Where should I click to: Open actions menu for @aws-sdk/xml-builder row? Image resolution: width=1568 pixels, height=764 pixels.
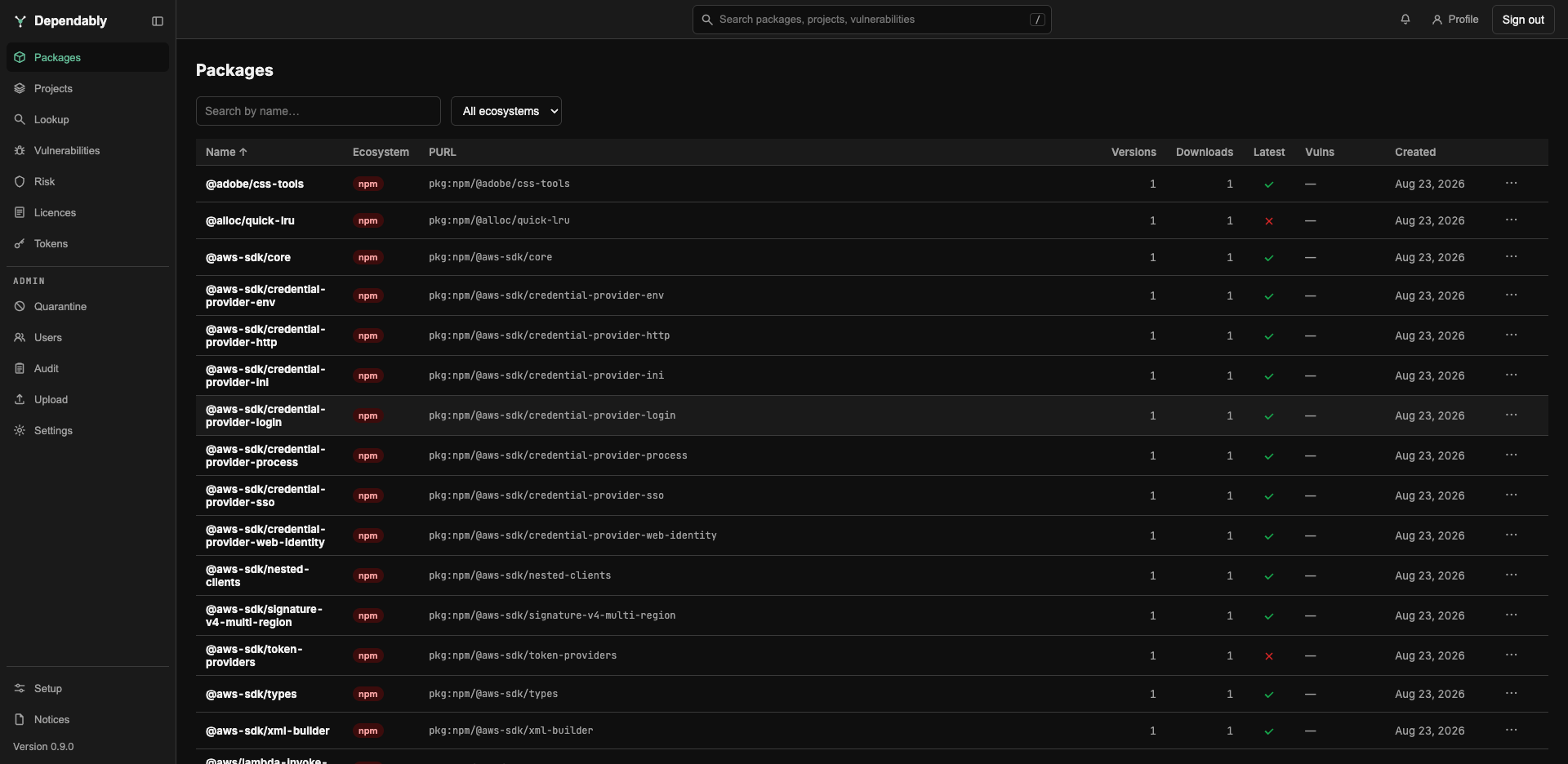[x=1511, y=731]
